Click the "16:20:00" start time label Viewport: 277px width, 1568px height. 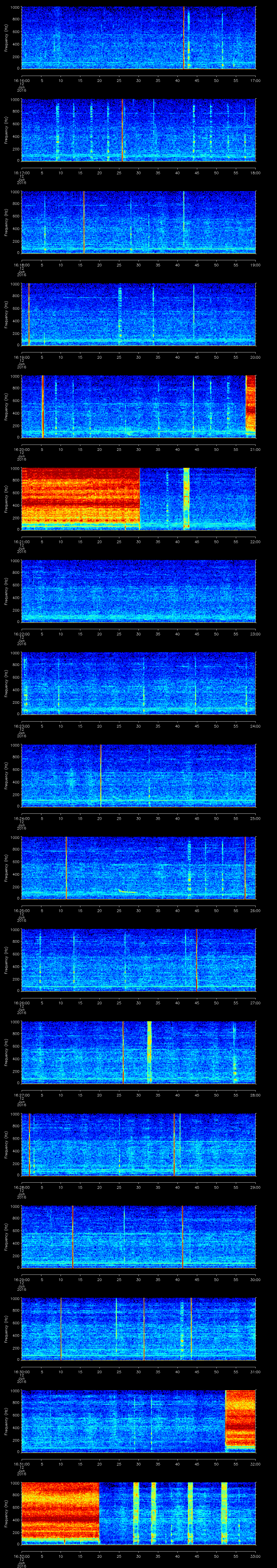[x=21, y=449]
